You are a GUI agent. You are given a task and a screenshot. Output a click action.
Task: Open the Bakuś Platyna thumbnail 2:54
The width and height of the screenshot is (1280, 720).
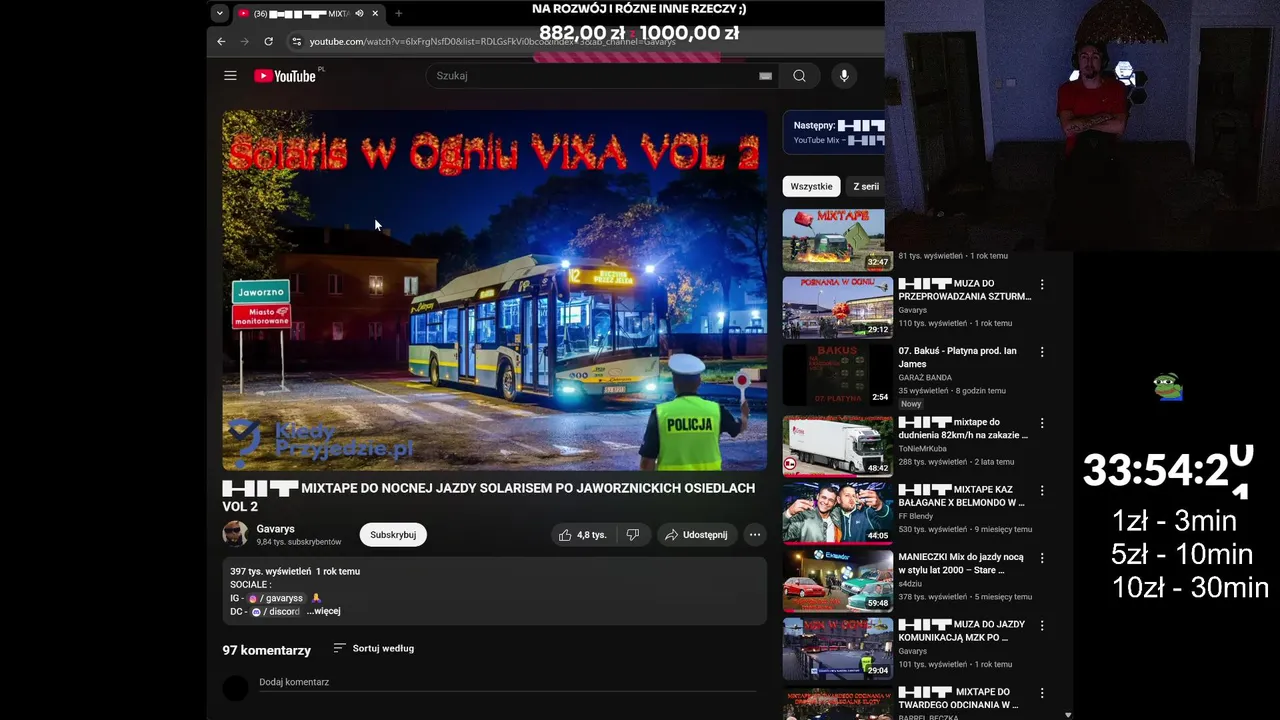coord(837,375)
